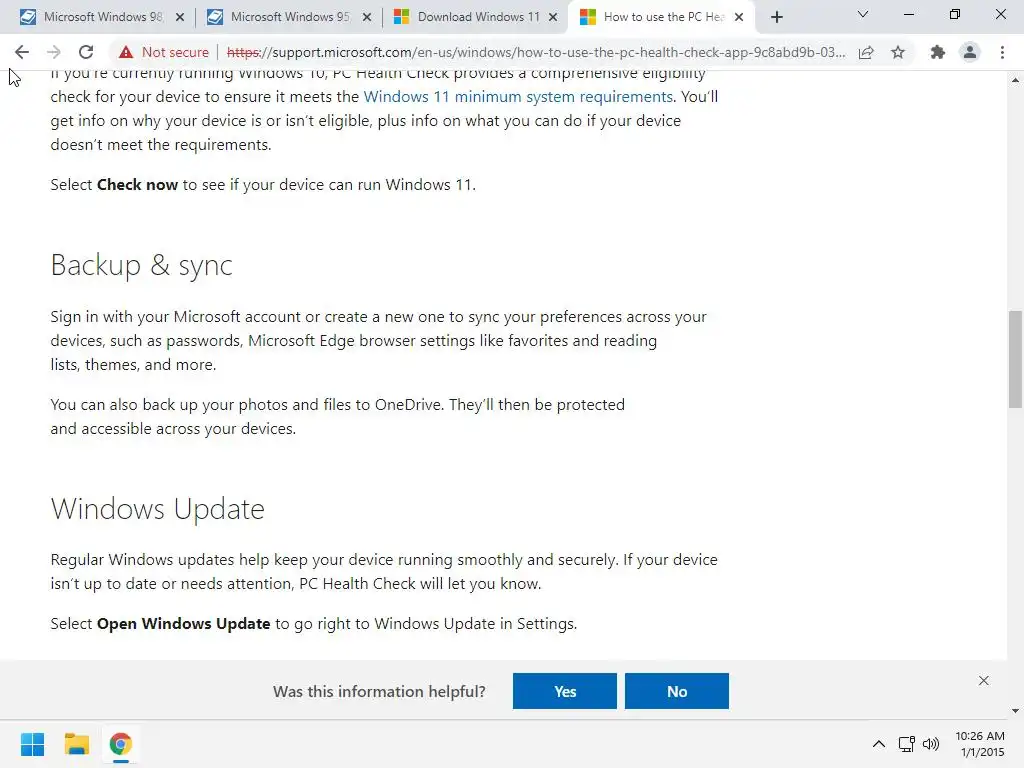Screen dimensions: 1024x768
Task: Close the Download Windows 11 tab
Action: pyautogui.click(x=553, y=18)
